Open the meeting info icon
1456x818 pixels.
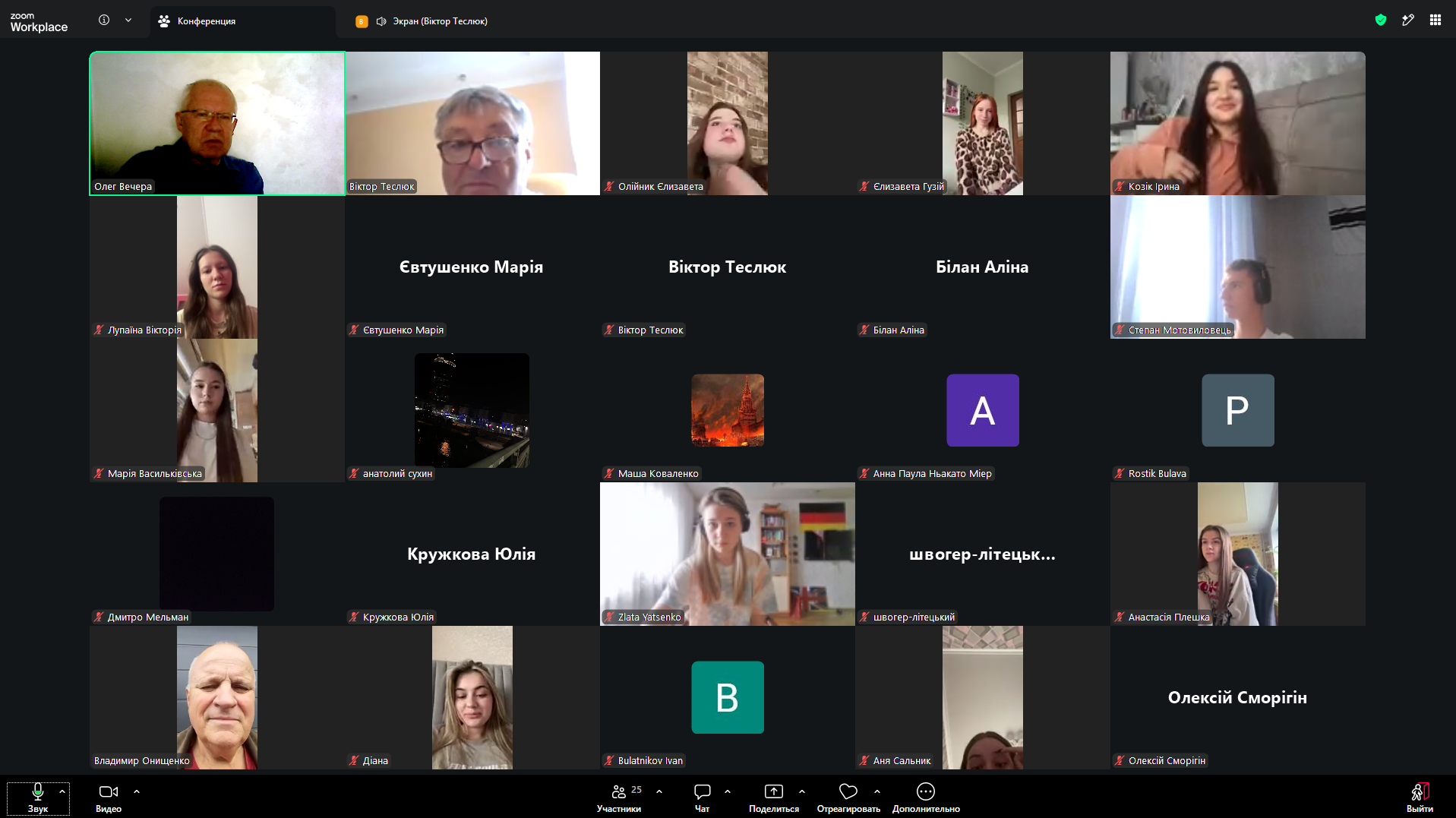tap(104, 21)
